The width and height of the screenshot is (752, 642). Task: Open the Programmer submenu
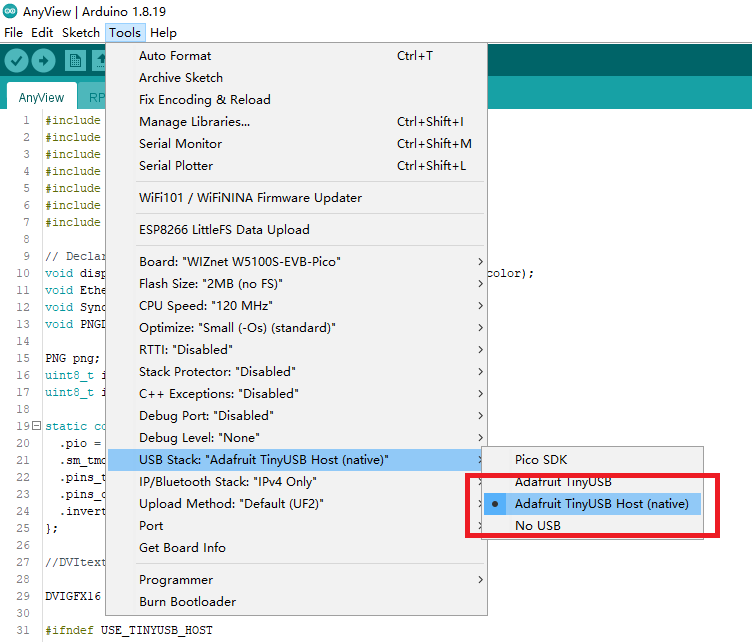(x=296, y=580)
